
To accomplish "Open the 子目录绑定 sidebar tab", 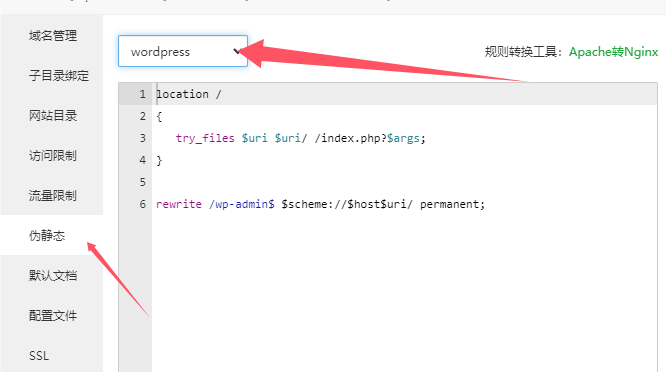I will point(52,76).
